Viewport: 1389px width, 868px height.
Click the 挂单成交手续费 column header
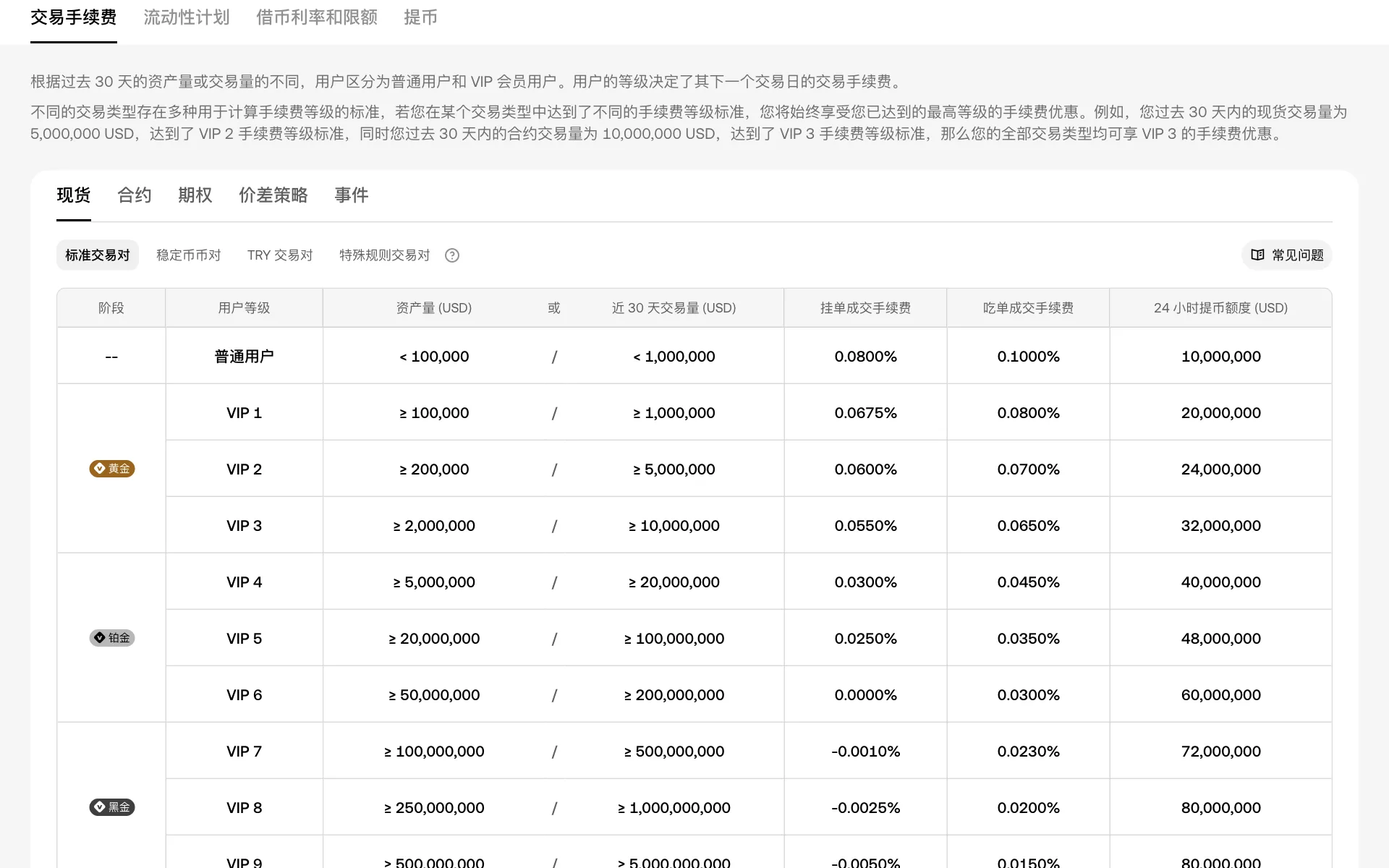coord(865,308)
